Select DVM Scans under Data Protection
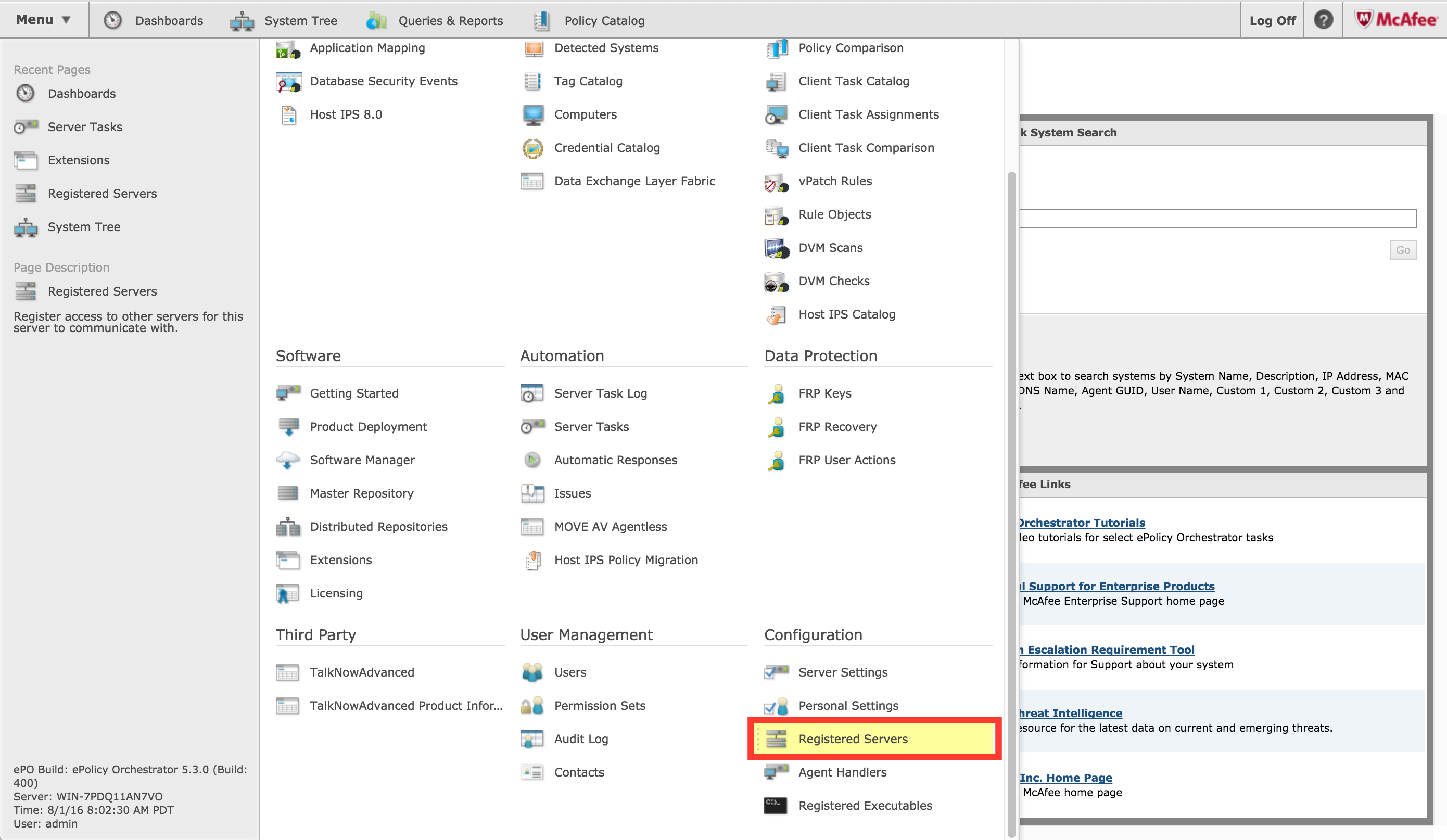This screenshot has height=840, width=1447. [830, 247]
